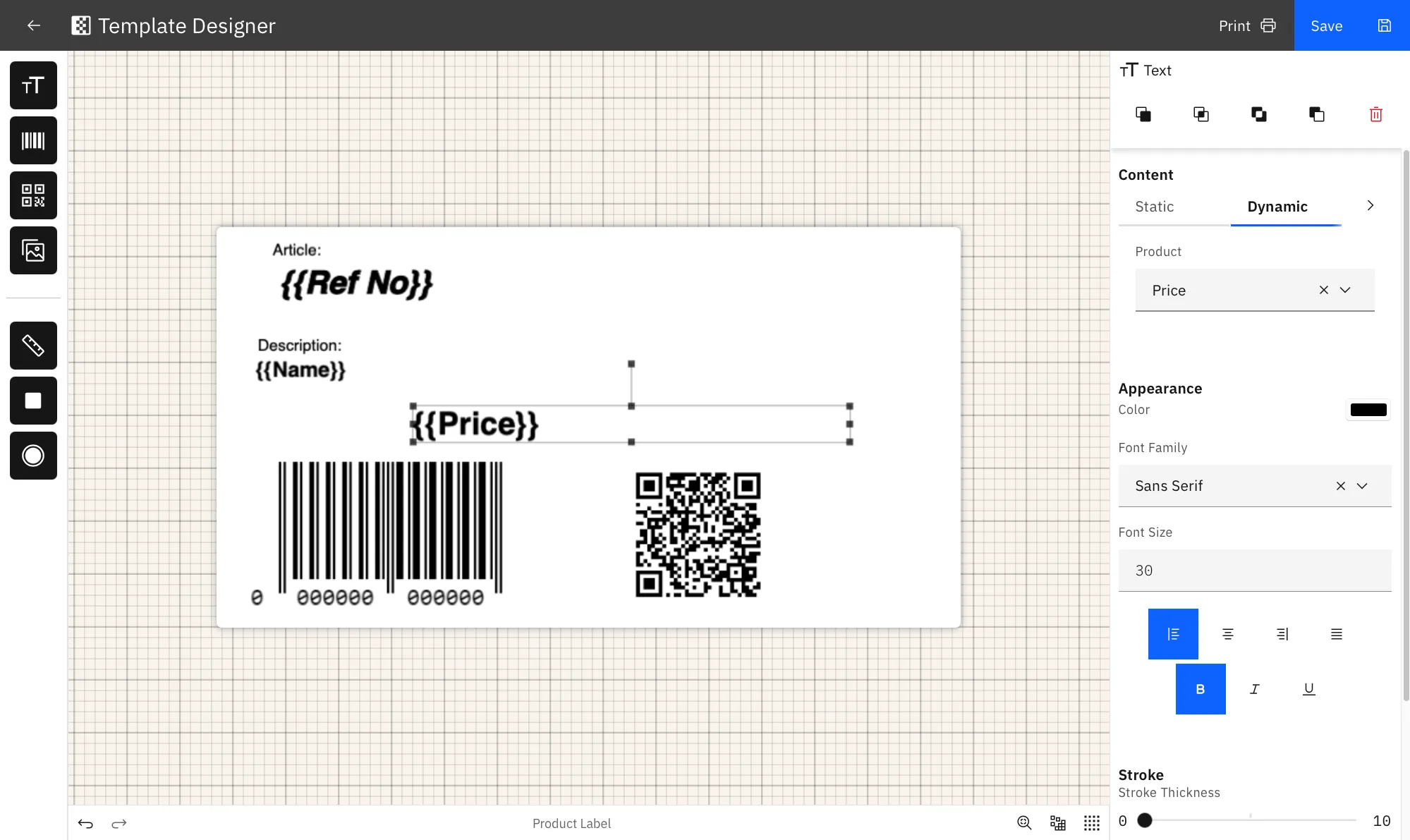Image resolution: width=1410 pixels, height=840 pixels.
Task: Click the properties panel scrollbar
Action: pos(1406,425)
